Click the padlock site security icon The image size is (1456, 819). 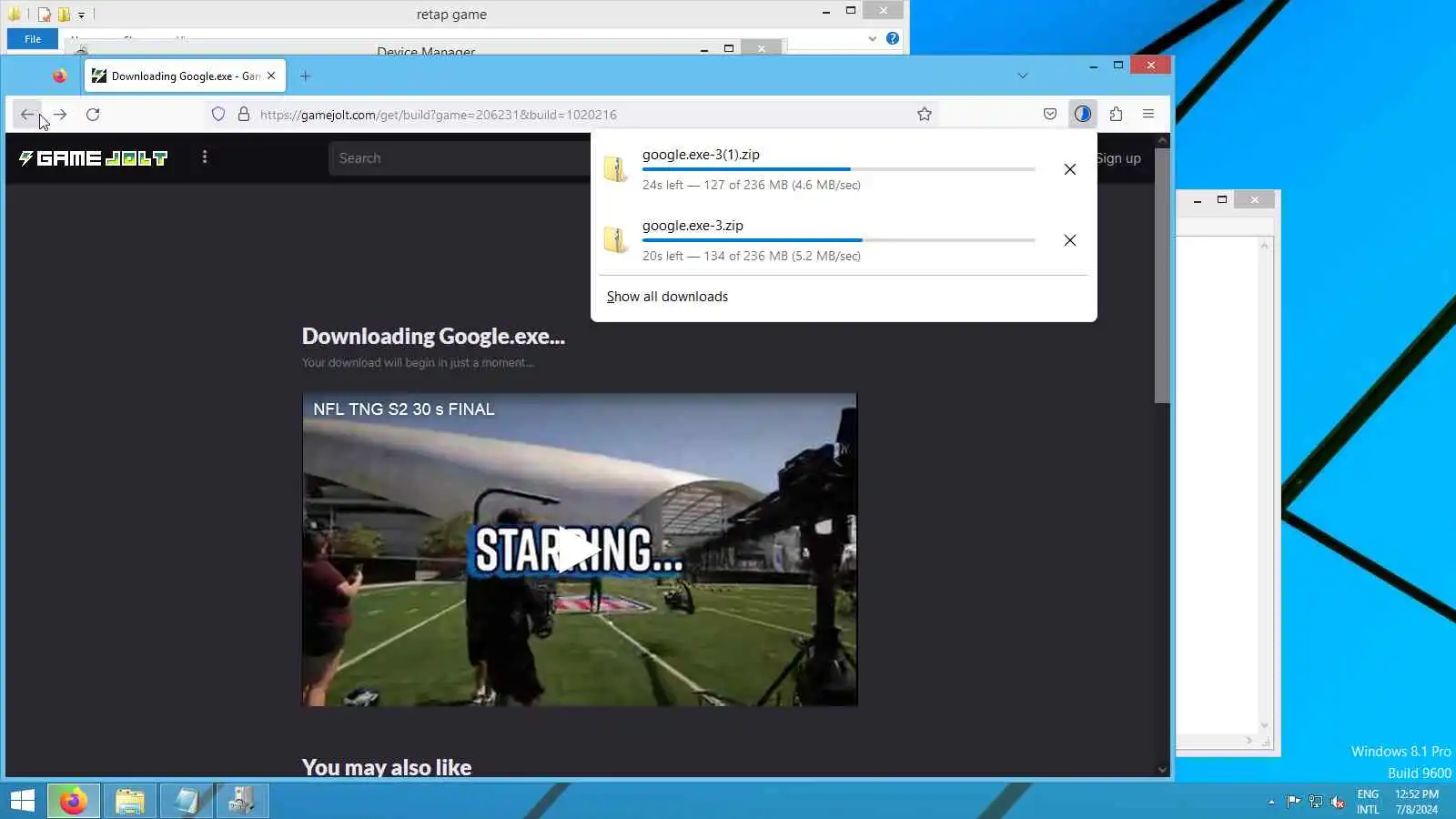point(244,115)
